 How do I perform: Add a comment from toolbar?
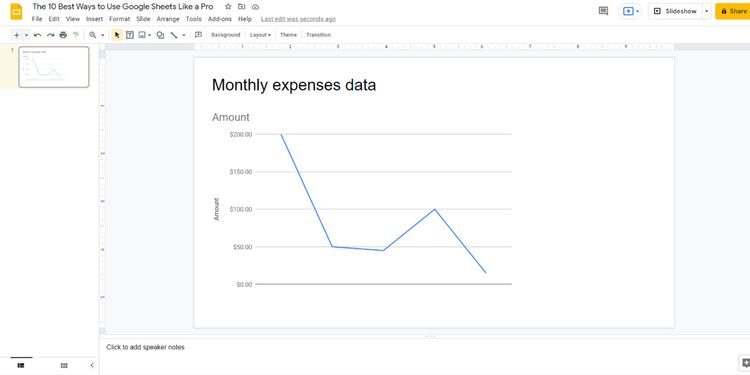199,35
